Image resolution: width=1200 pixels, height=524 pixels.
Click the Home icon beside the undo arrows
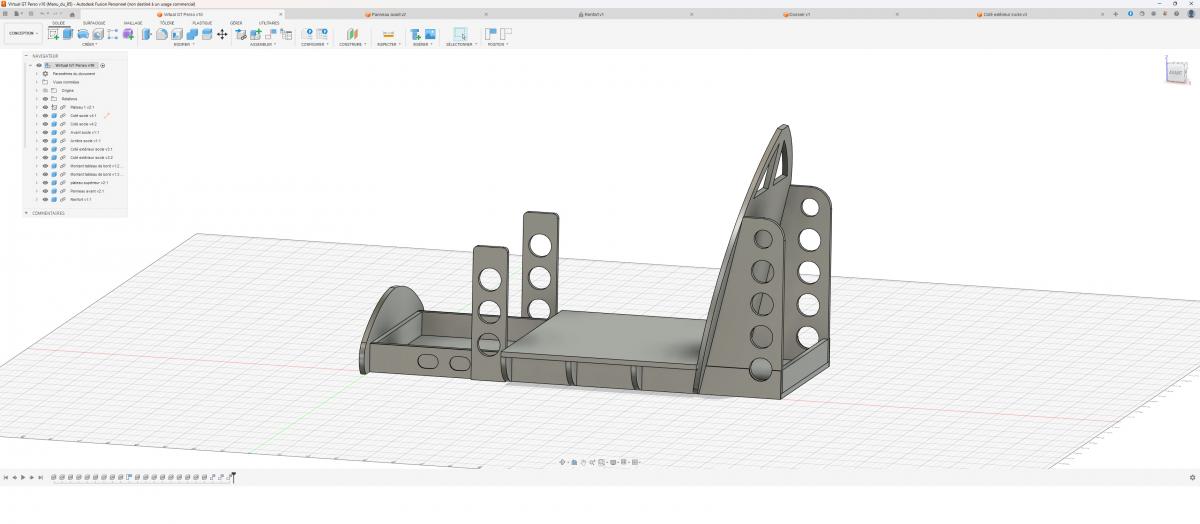pos(72,14)
